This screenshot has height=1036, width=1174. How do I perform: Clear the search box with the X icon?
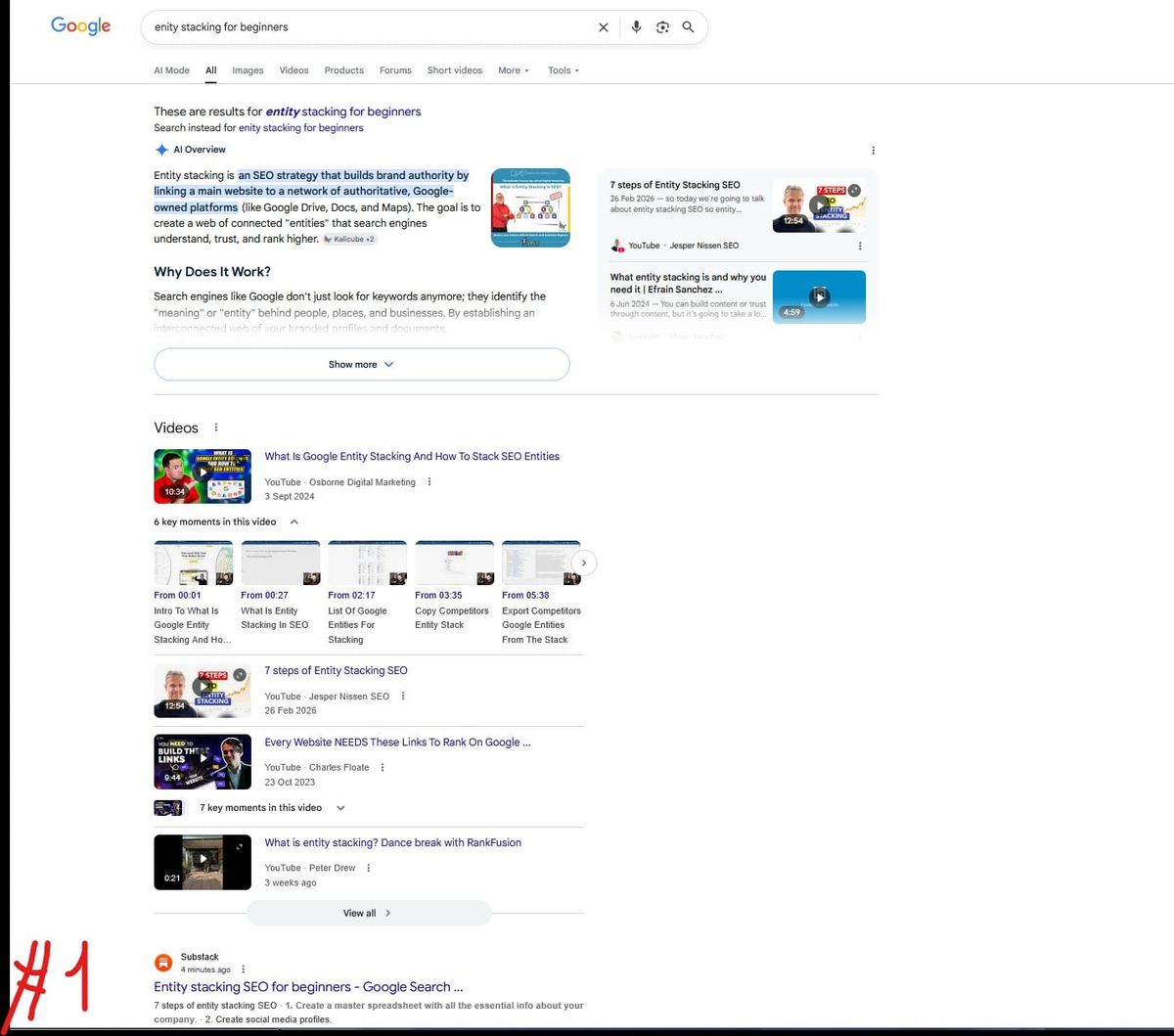point(604,27)
